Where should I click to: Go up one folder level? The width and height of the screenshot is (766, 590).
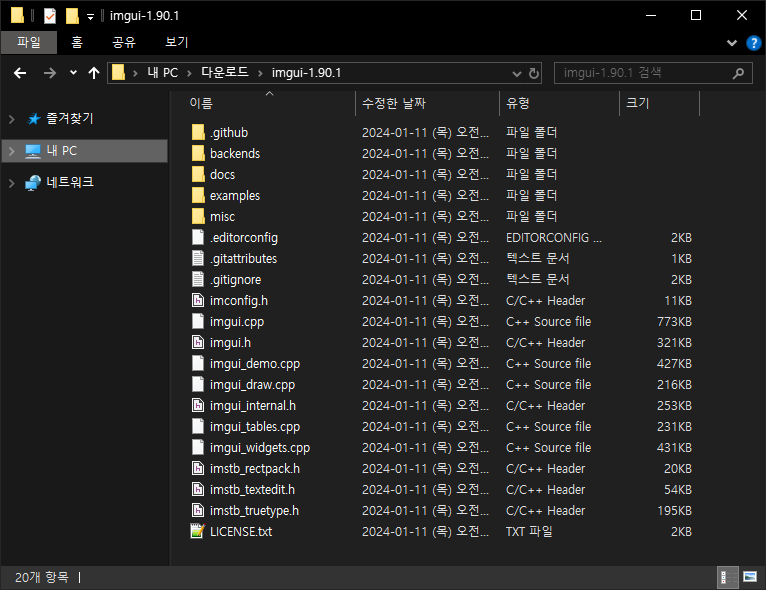[94, 73]
